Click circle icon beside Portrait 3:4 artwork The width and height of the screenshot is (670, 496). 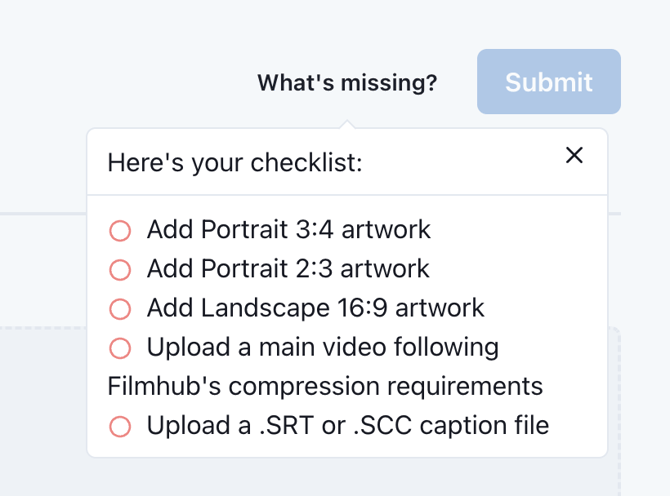(x=120, y=231)
